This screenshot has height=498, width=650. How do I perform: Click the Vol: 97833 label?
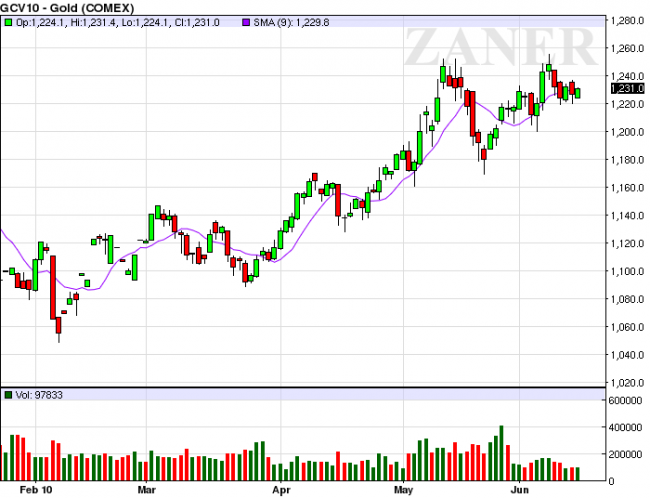pos(39,395)
